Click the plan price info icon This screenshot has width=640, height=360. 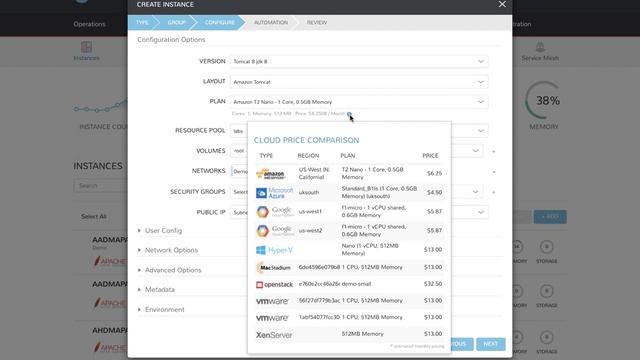click(x=349, y=114)
